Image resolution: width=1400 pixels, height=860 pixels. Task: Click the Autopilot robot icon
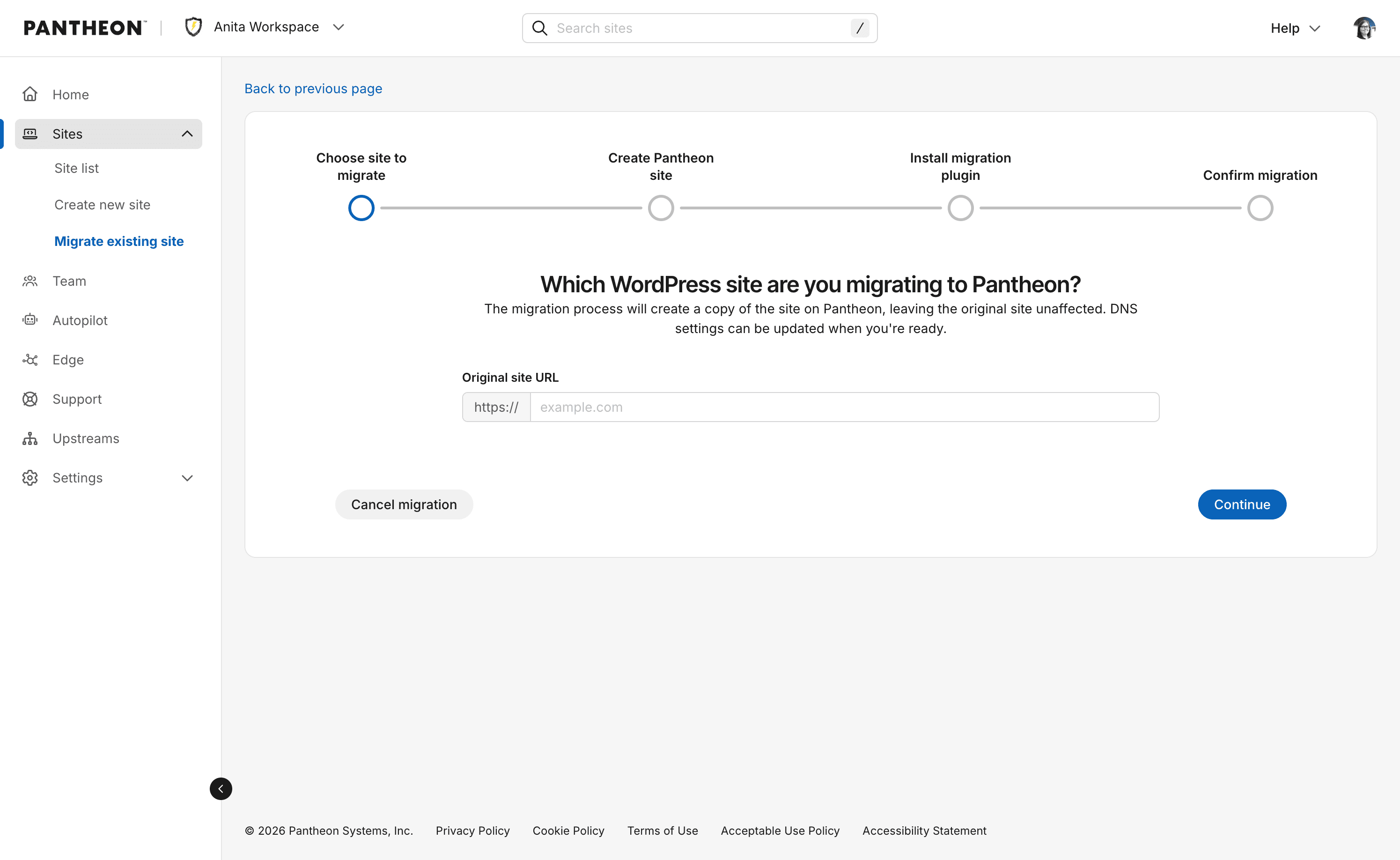30,320
